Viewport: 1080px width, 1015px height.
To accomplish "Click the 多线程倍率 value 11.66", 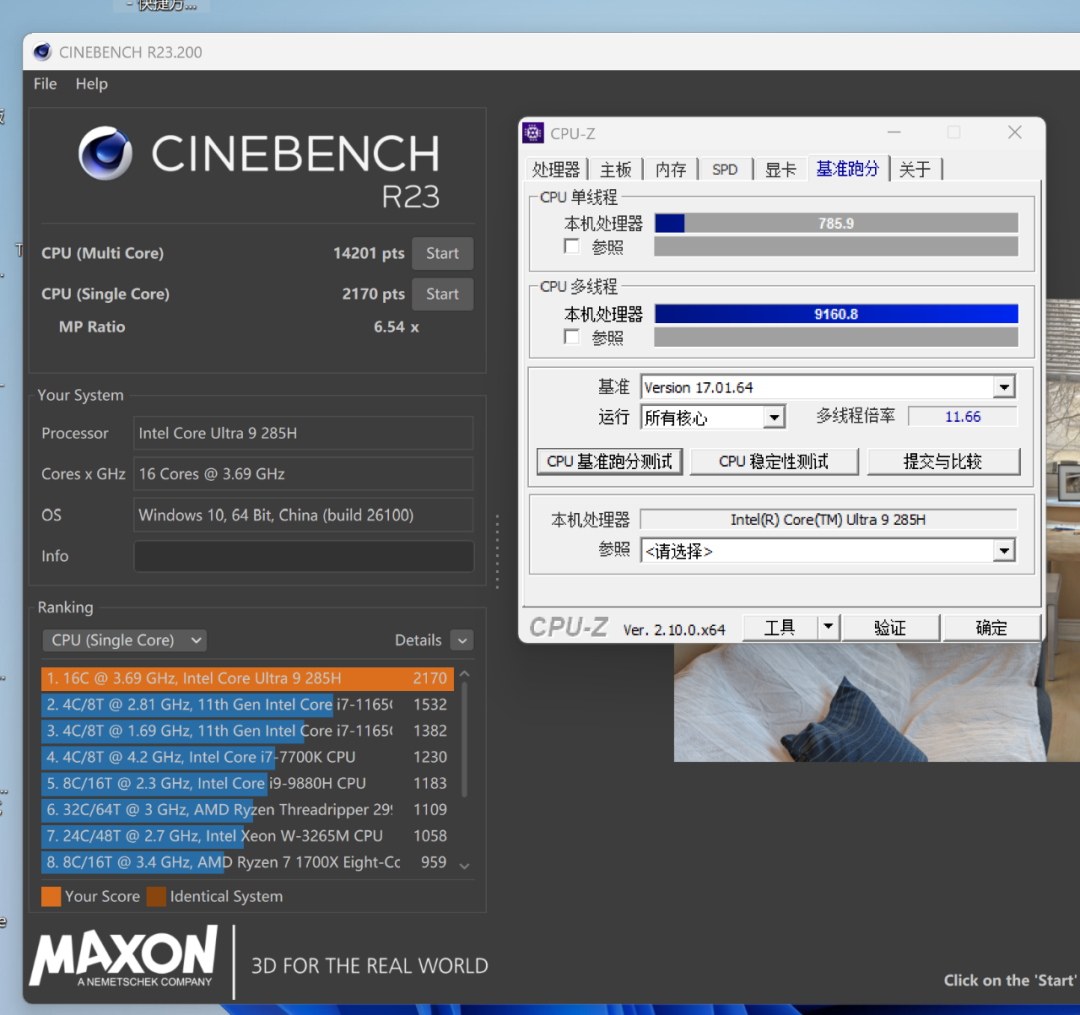I will click(x=962, y=417).
